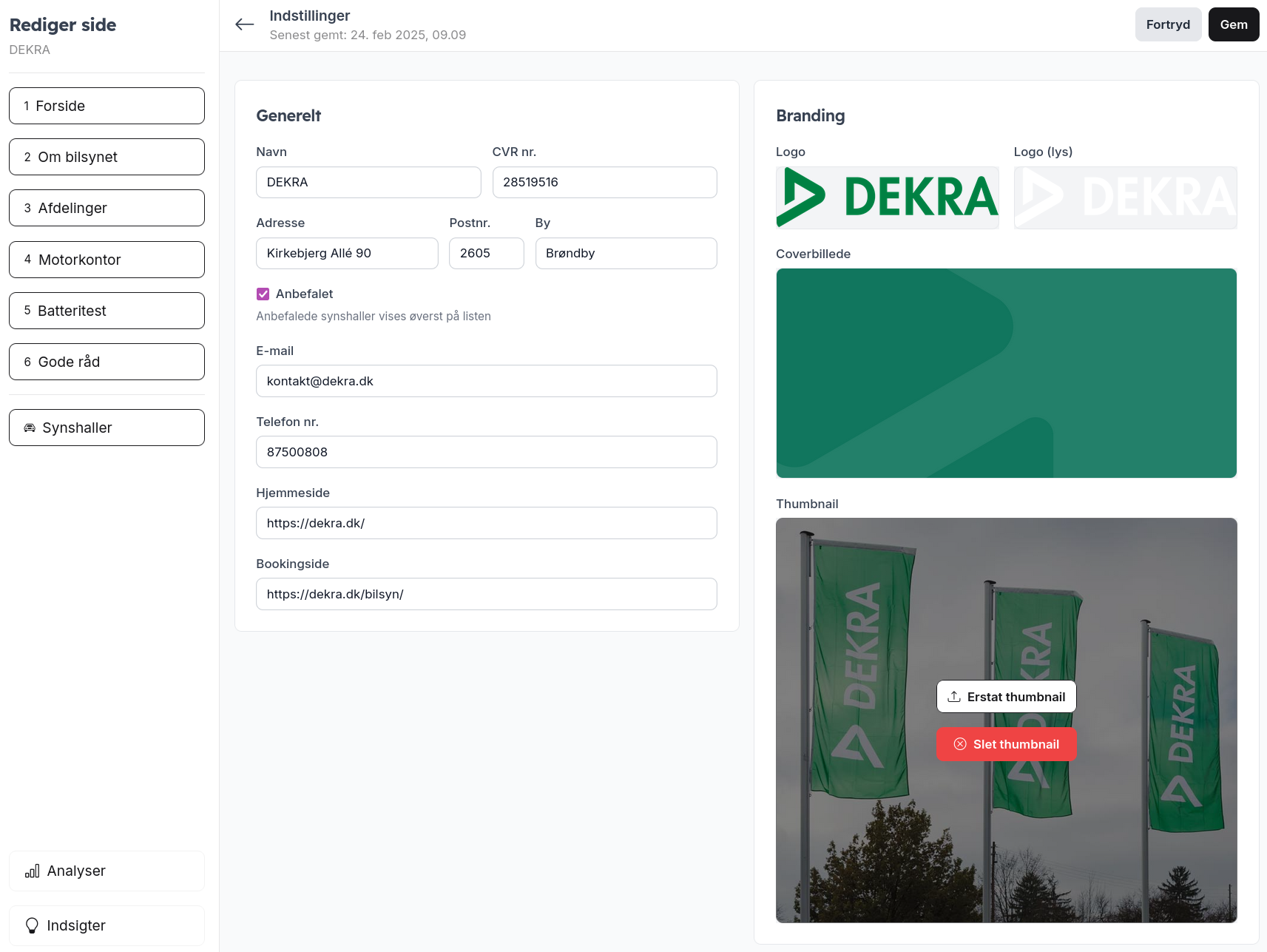Image resolution: width=1267 pixels, height=952 pixels.
Task: Click the upload icon in Erstat thumbnail
Action: (x=954, y=697)
